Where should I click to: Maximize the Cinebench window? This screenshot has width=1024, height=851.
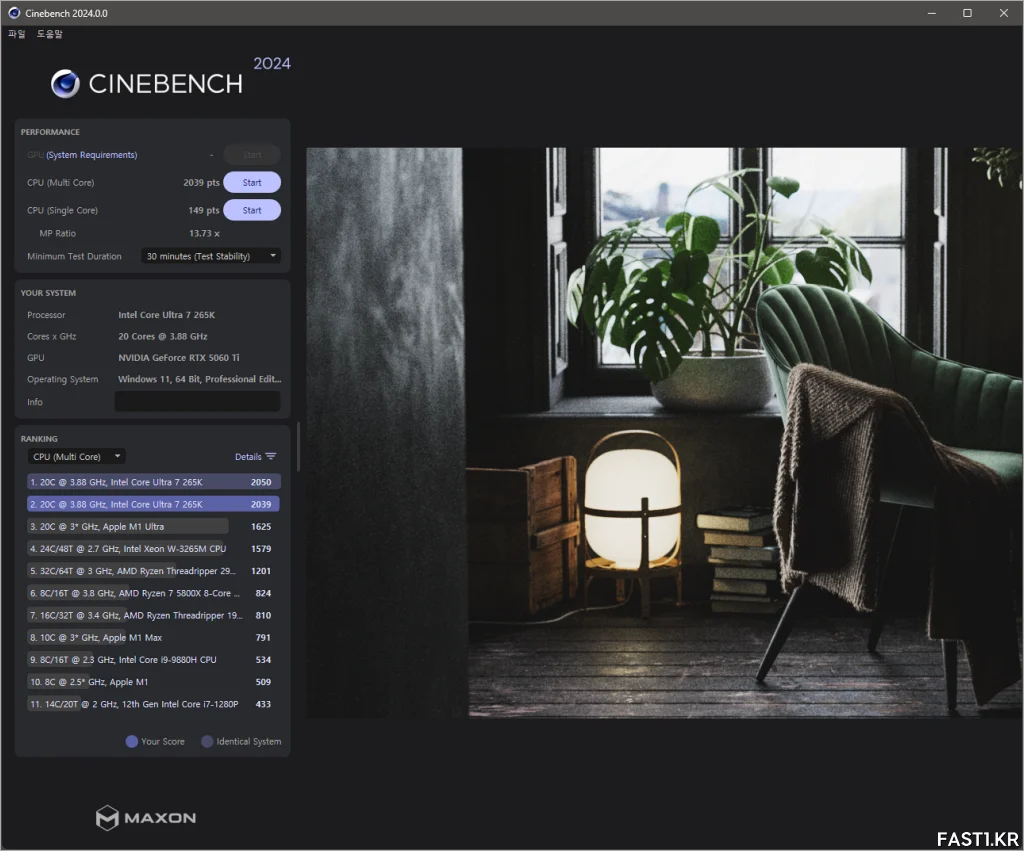tap(967, 13)
